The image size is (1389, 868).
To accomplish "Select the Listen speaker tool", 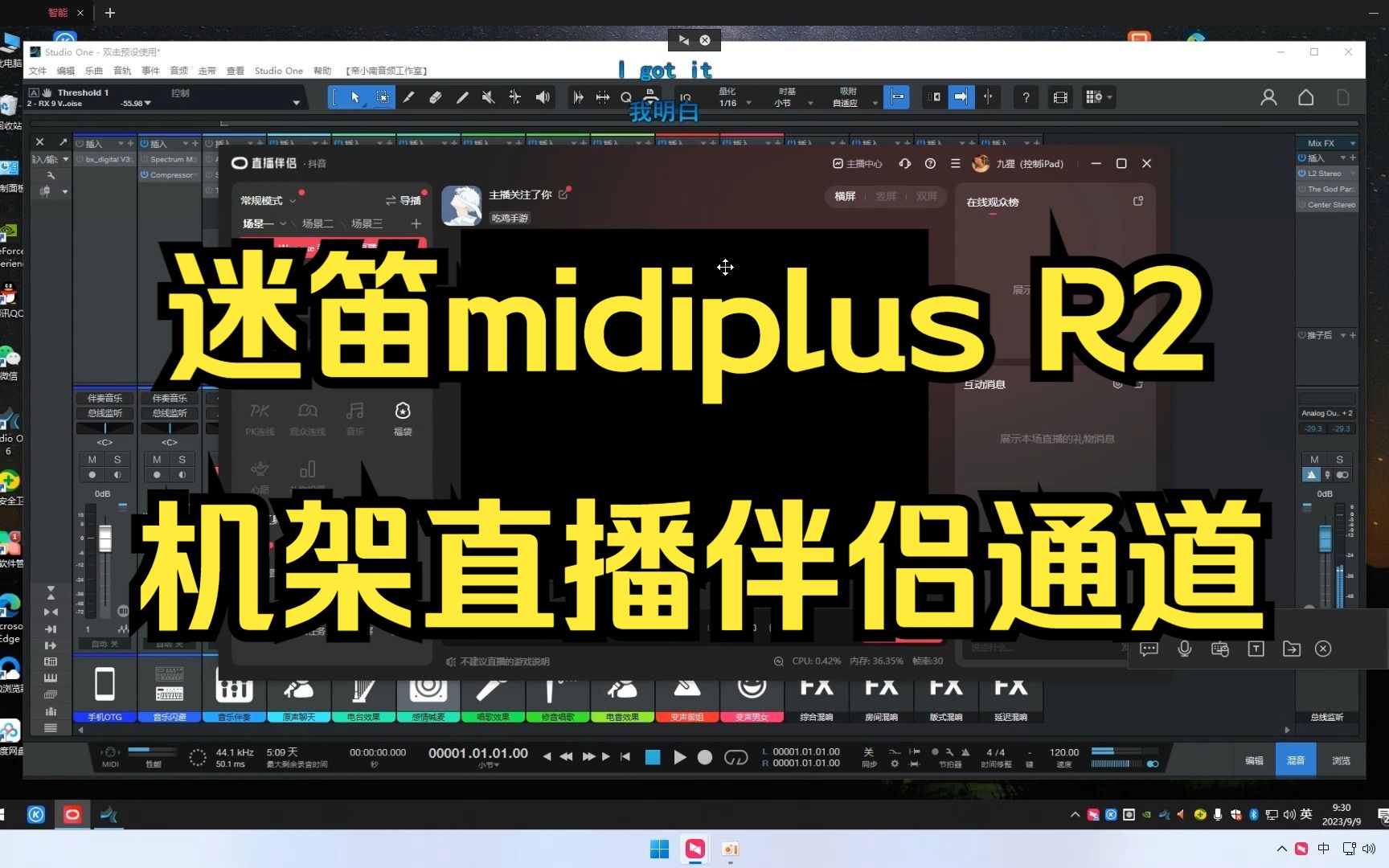I will tap(543, 97).
